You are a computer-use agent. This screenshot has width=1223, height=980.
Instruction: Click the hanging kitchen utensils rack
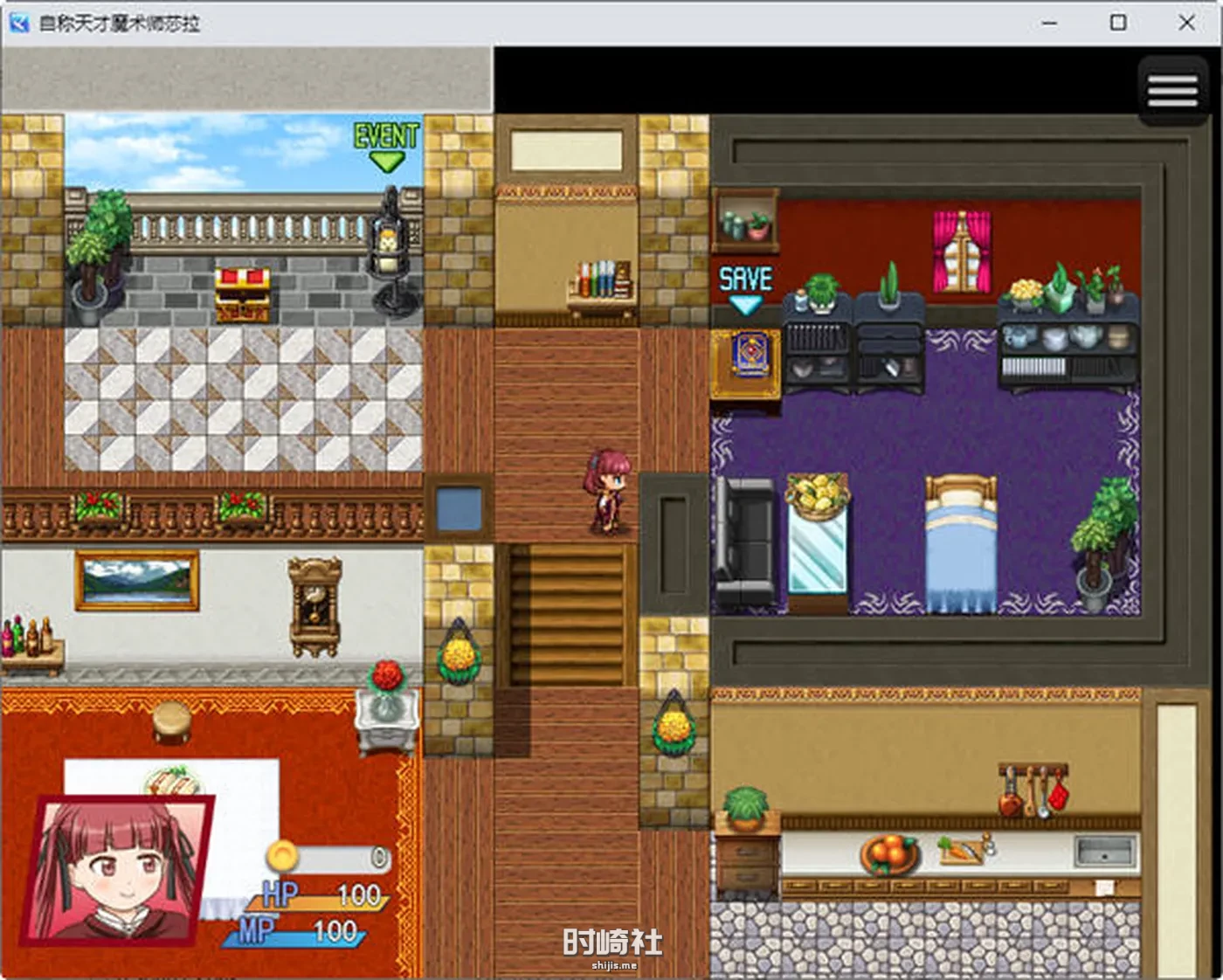click(x=1033, y=789)
